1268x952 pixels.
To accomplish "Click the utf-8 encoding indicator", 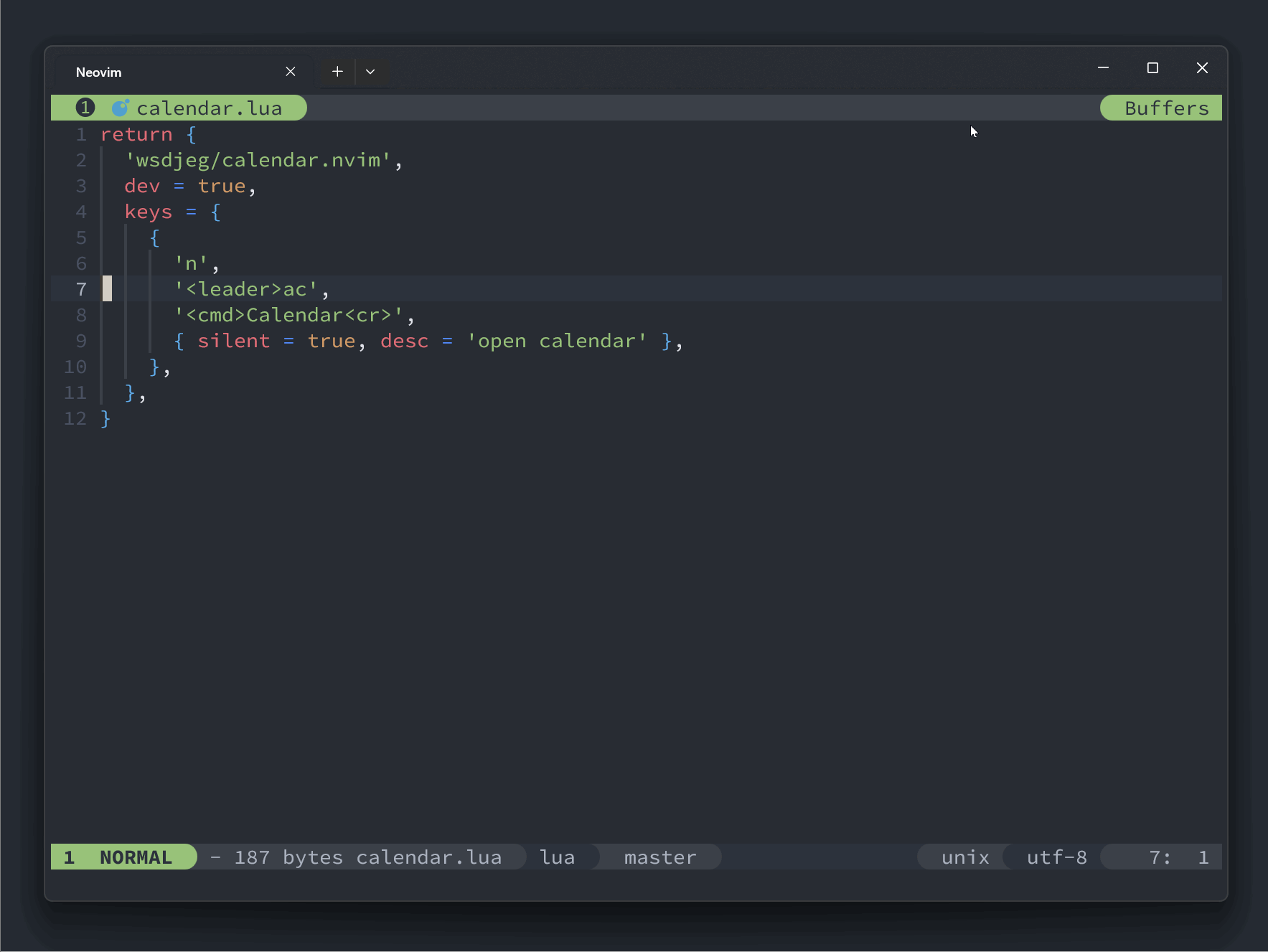I will [x=1056, y=857].
